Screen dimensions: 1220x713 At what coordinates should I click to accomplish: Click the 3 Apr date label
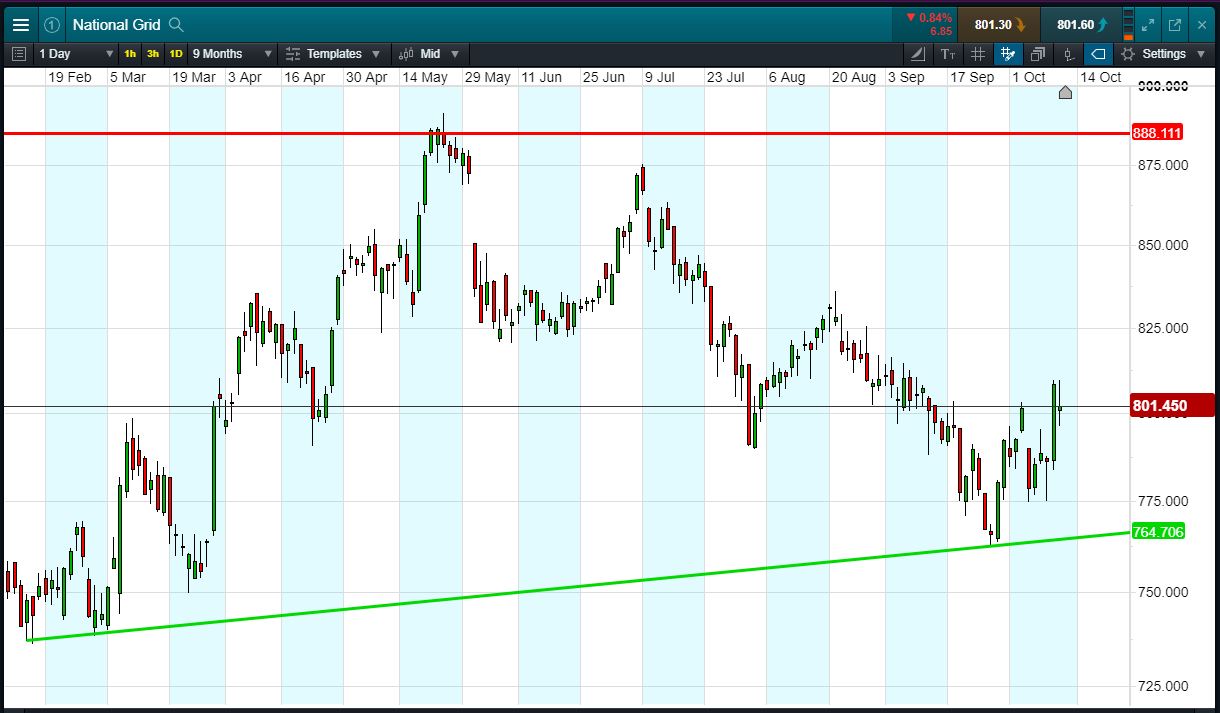pos(245,77)
